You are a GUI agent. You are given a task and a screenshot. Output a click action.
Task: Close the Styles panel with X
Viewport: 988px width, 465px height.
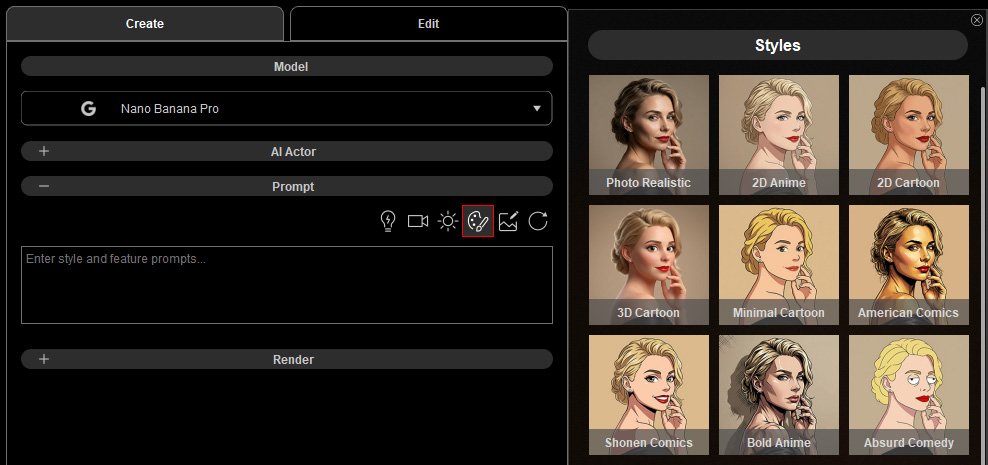(x=977, y=20)
